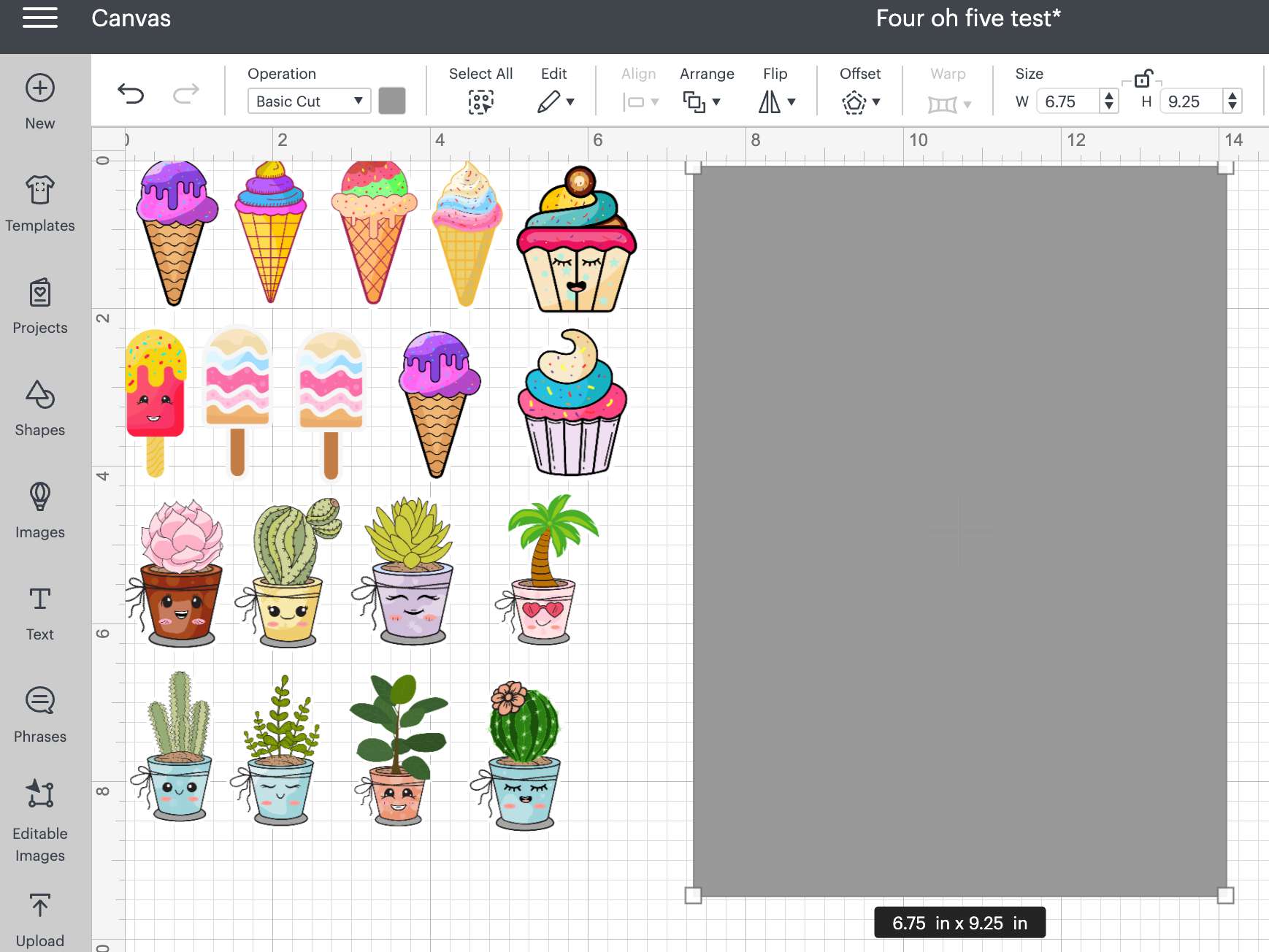Open the Images library

pos(40,510)
